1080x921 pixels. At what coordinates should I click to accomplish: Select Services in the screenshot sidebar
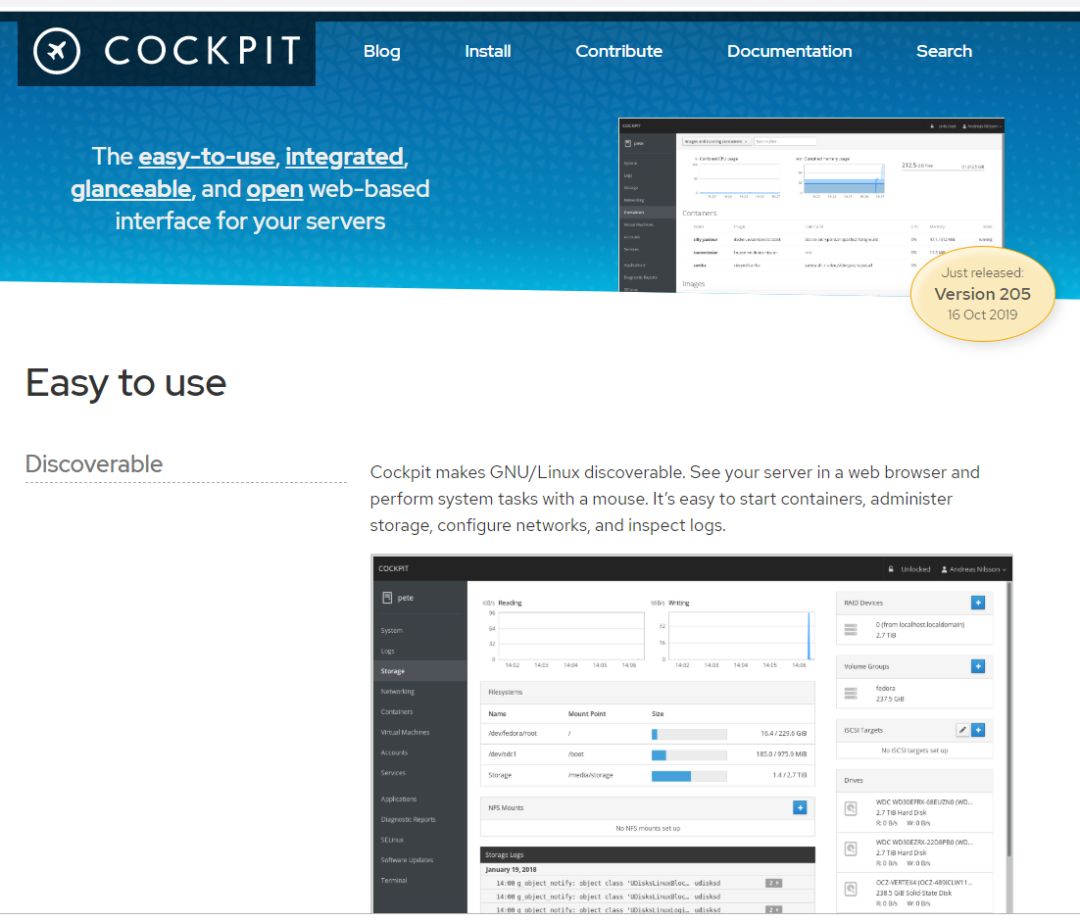point(393,773)
